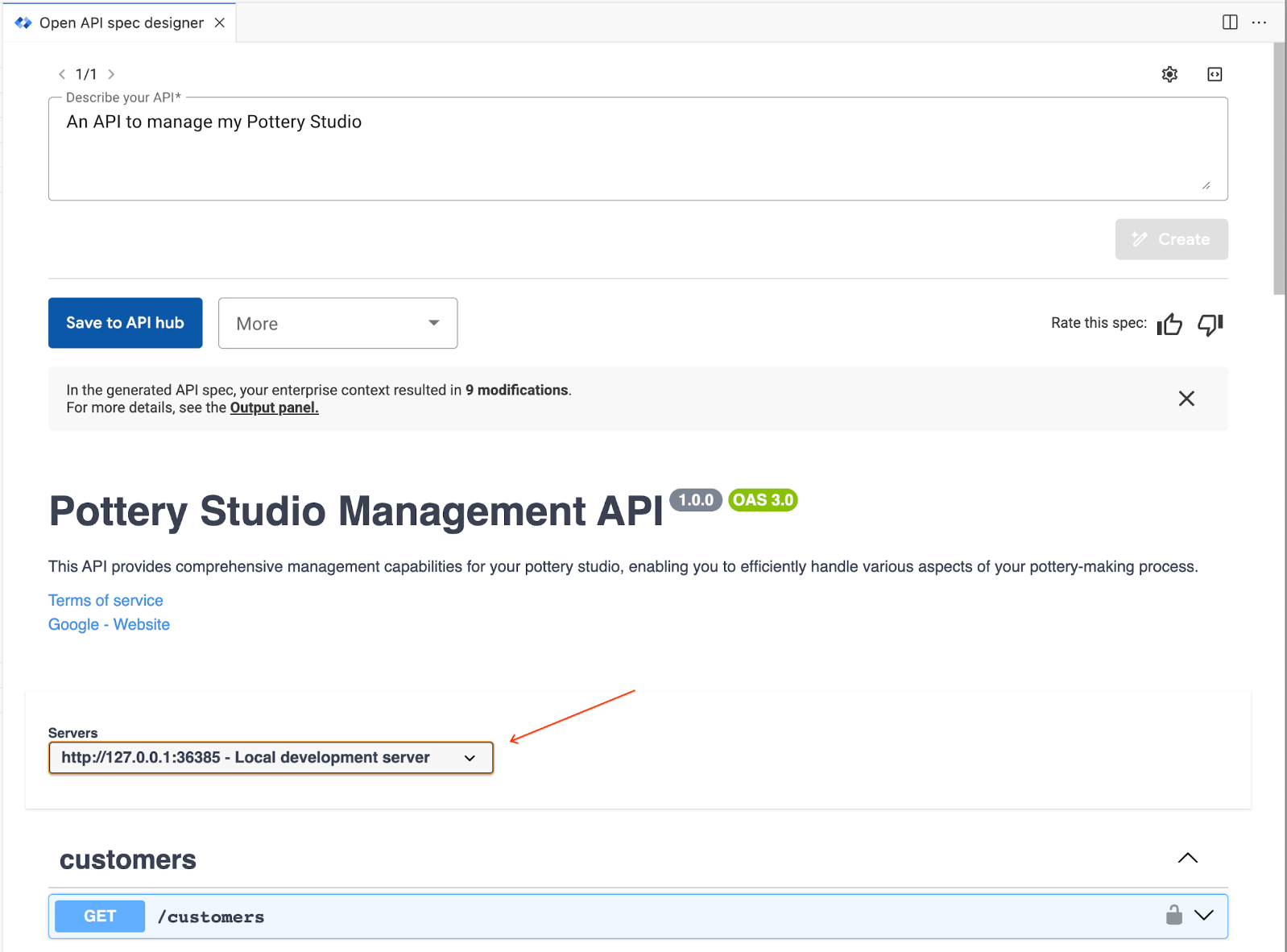
Task: Expand the GET /customers operation chevron
Action: click(1204, 915)
